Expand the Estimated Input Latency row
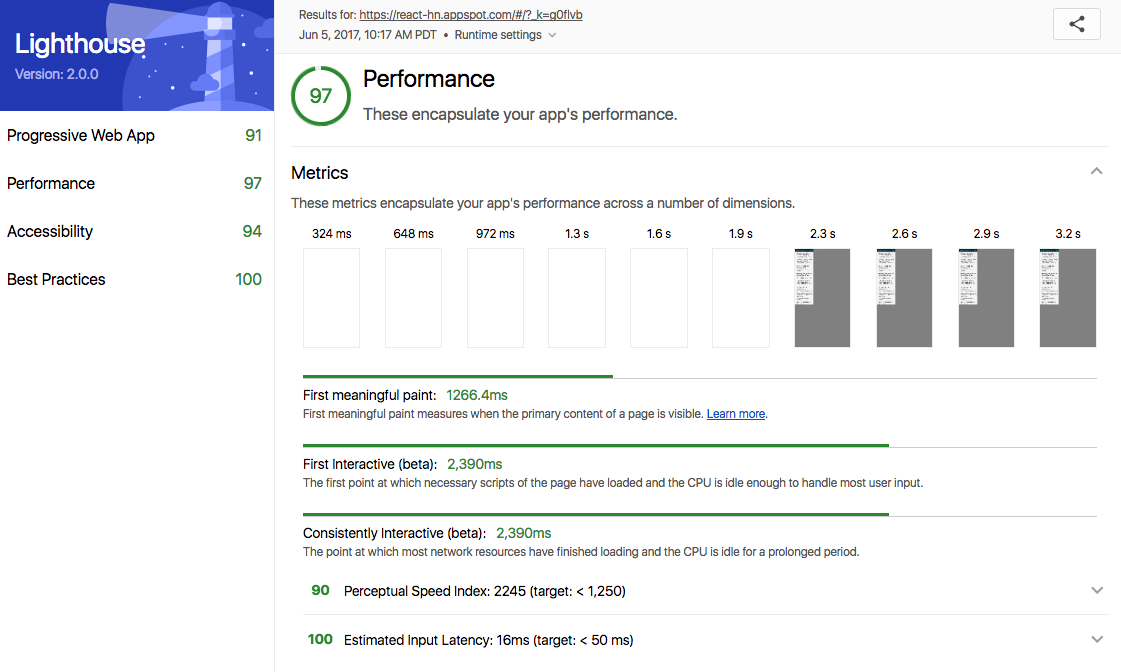This screenshot has height=672, width=1121. [1097, 640]
